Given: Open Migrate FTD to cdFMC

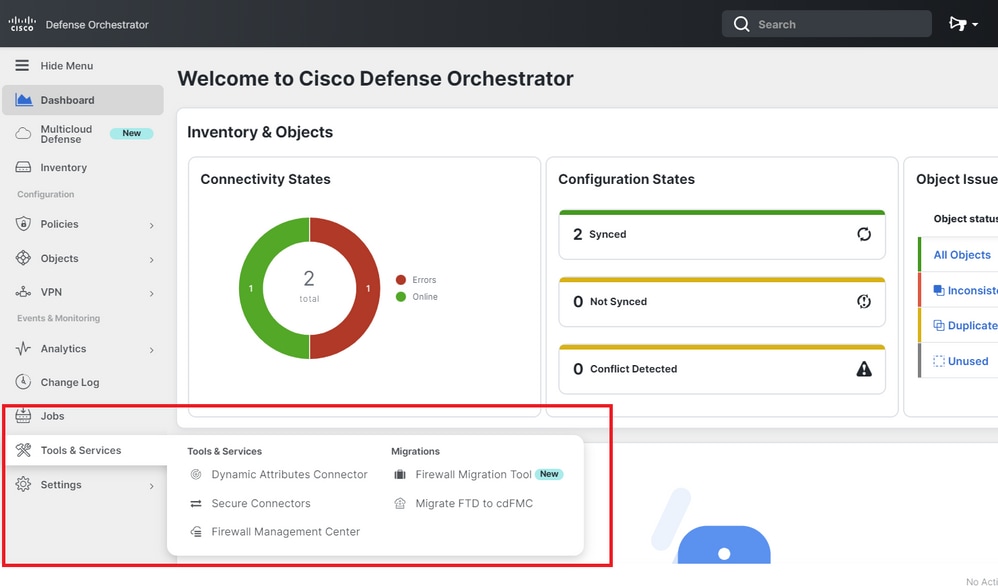Looking at the screenshot, I should click(x=474, y=503).
